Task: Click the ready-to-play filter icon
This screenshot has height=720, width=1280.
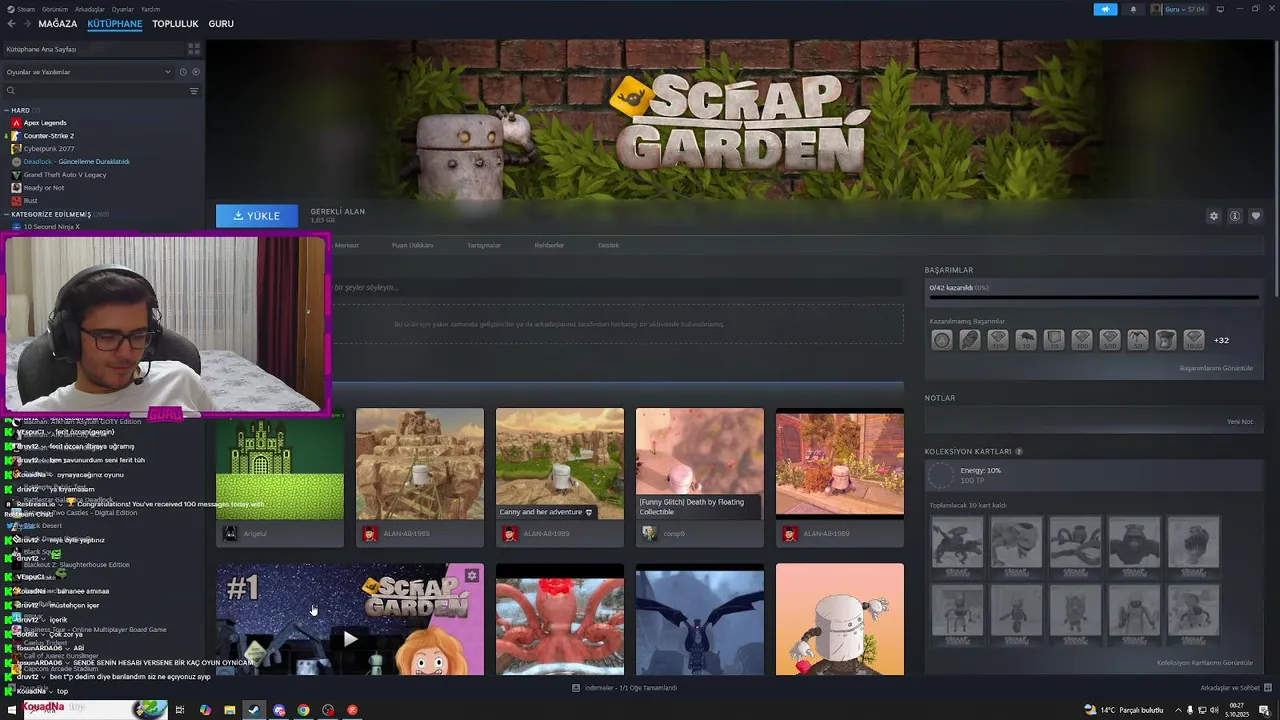Action: [196, 72]
